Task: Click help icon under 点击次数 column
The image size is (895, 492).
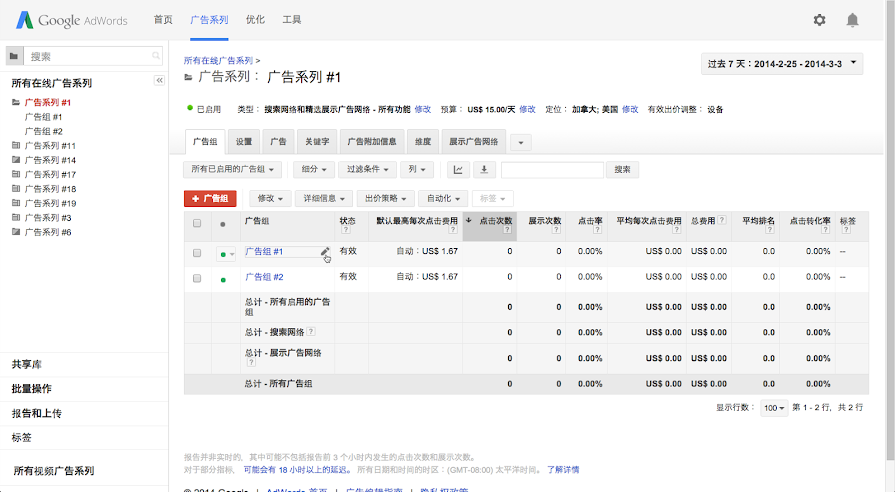Action: pyautogui.click(x=509, y=230)
